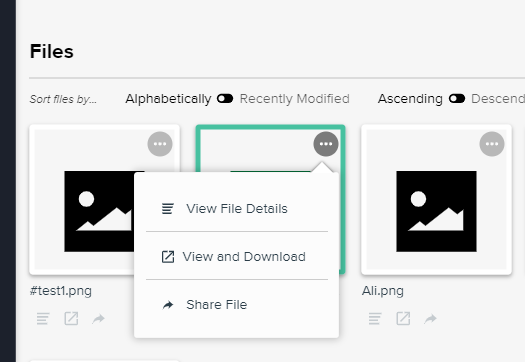Open the Ali.png image thumbnail
Viewport: 525px width, 362px height.
(436, 211)
